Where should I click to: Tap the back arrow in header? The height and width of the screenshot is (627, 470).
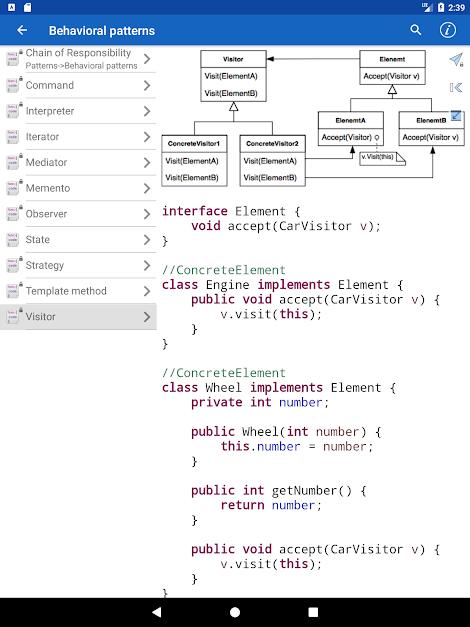pos(22,30)
